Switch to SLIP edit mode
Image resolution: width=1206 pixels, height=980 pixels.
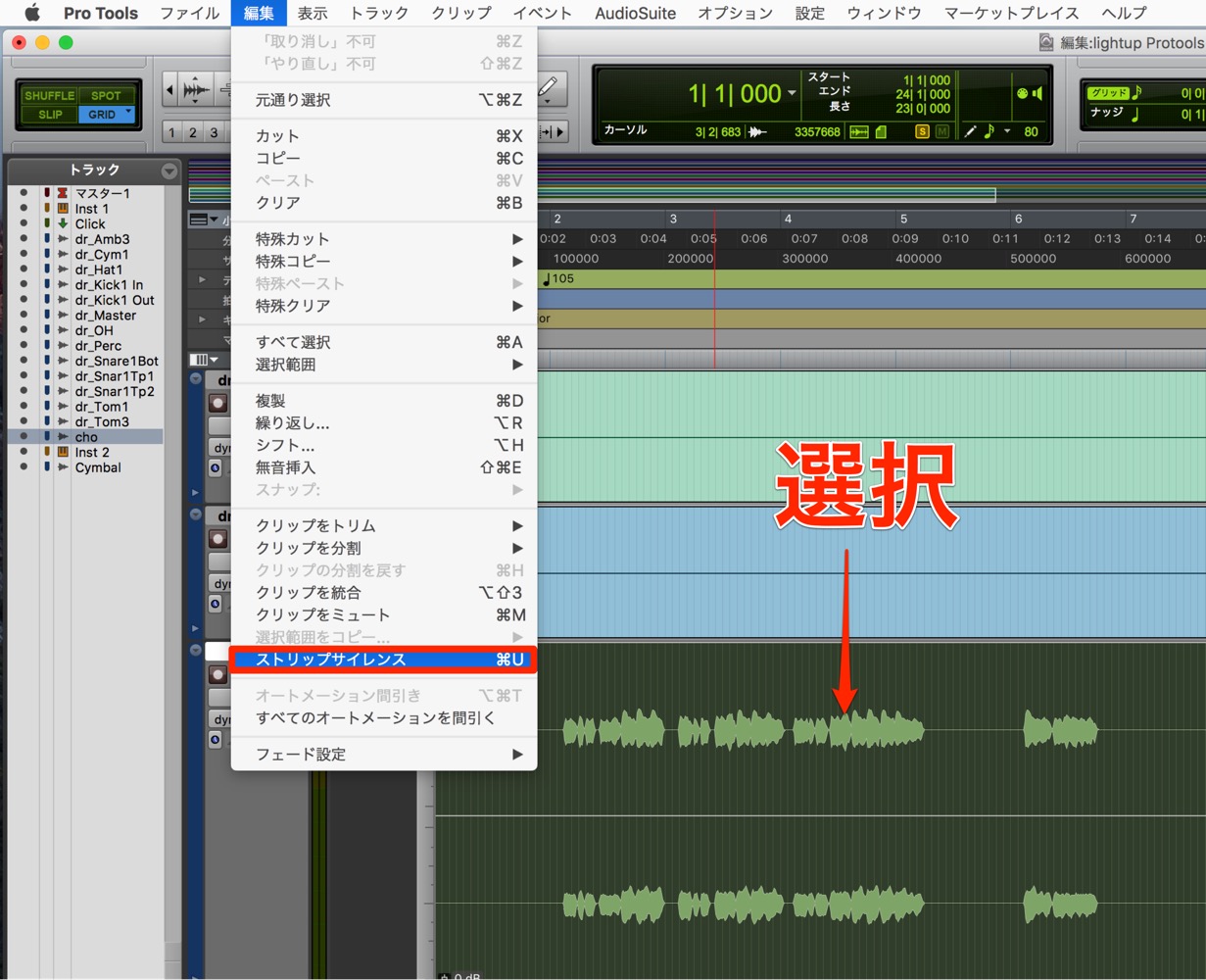pos(49,115)
